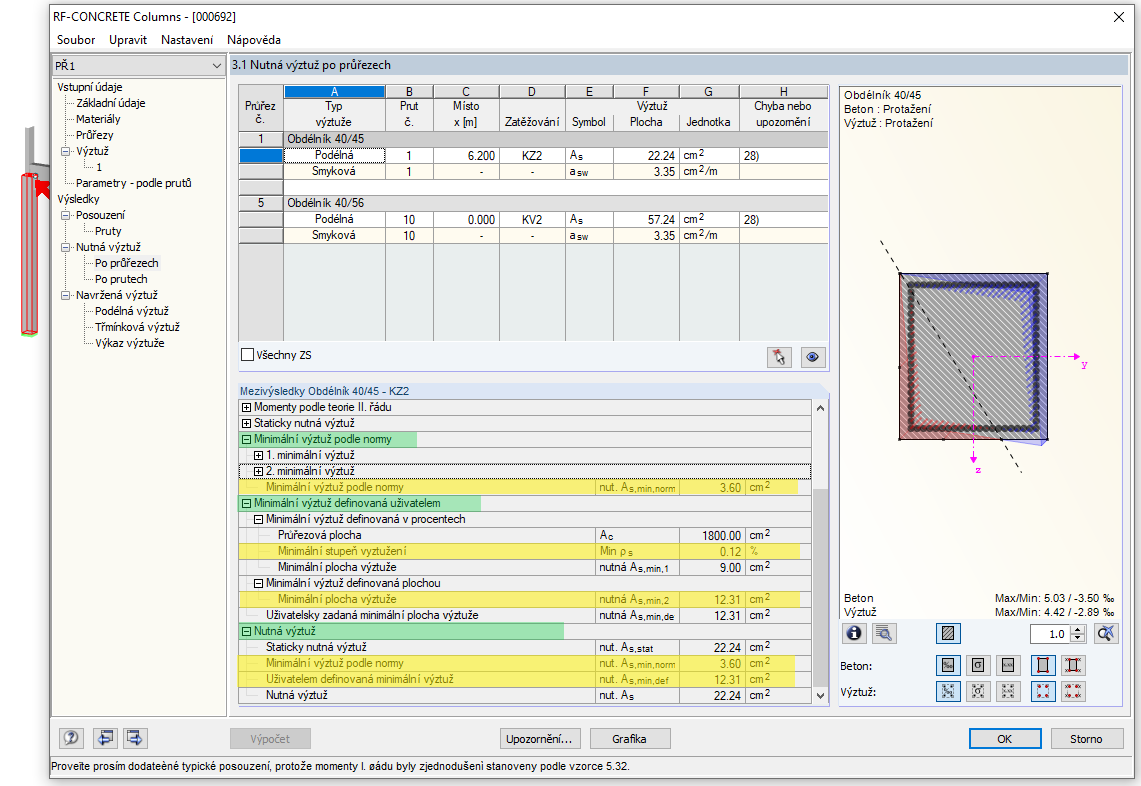Toggle reinforcement strain (‰) icon in Výztuž row
Image resolution: width=1141 pixels, height=786 pixels.
tap(948, 691)
